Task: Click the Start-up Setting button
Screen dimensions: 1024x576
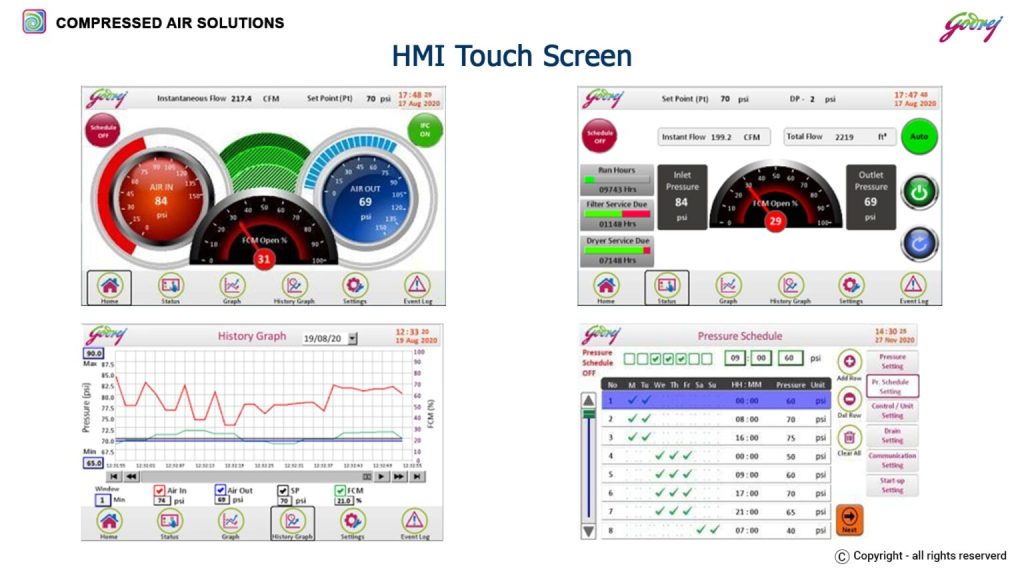Action: click(891, 485)
